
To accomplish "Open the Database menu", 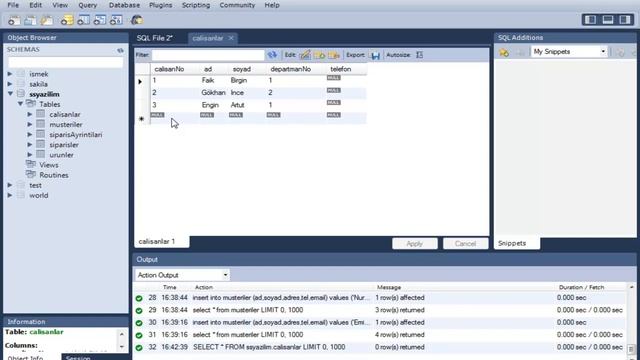I will pos(124,5).
